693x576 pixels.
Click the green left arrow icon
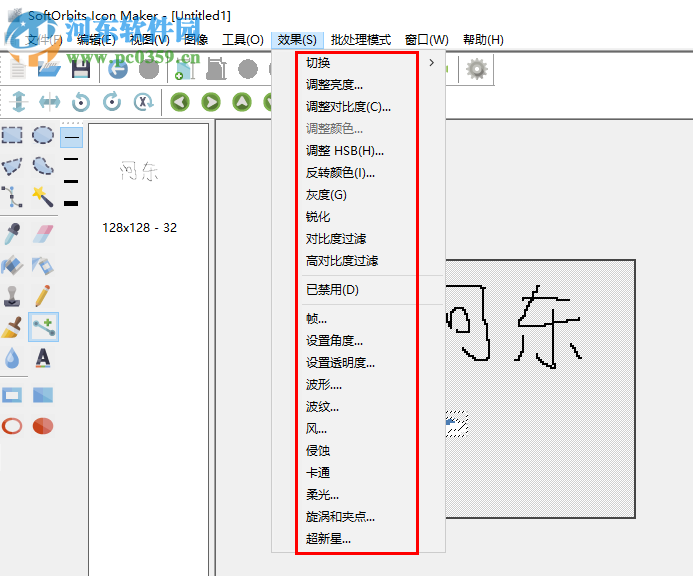[180, 102]
